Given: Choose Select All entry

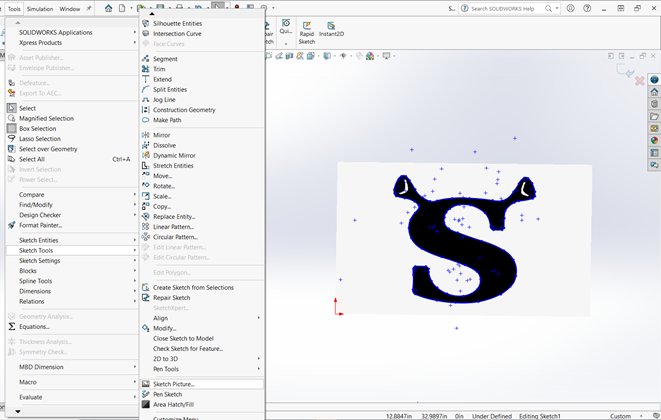Looking at the screenshot, I should [72, 159].
